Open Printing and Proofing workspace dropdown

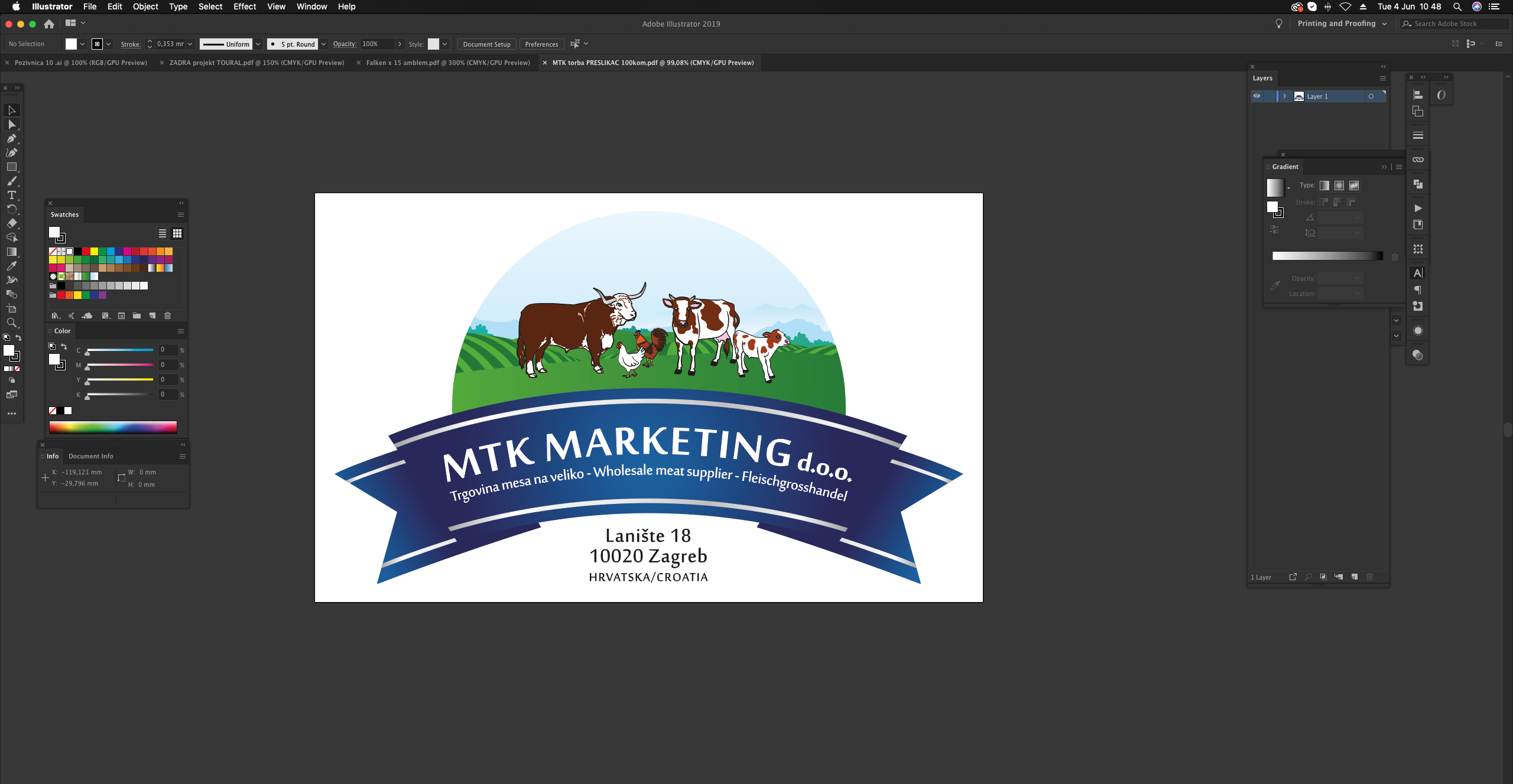(x=1342, y=24)
